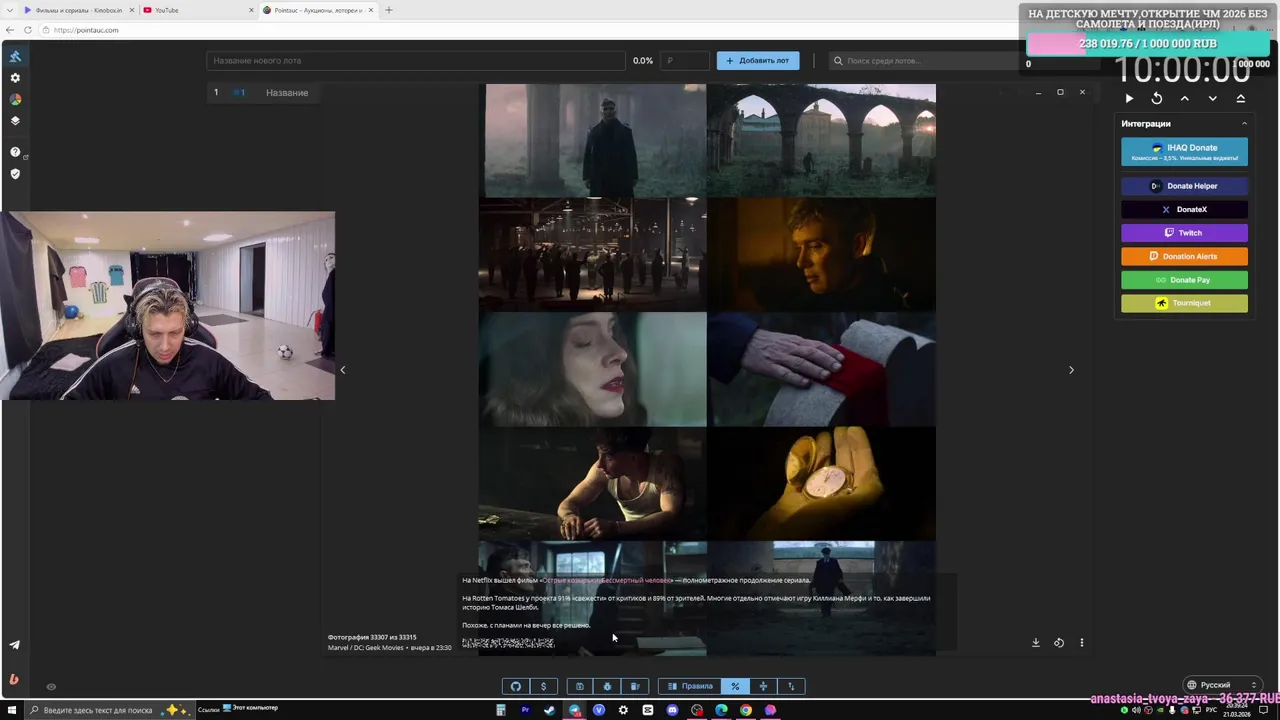Screen dimensions: 1280x720
Task: Collapse the Интеграции panel
Action: (x=1245, y=124)
